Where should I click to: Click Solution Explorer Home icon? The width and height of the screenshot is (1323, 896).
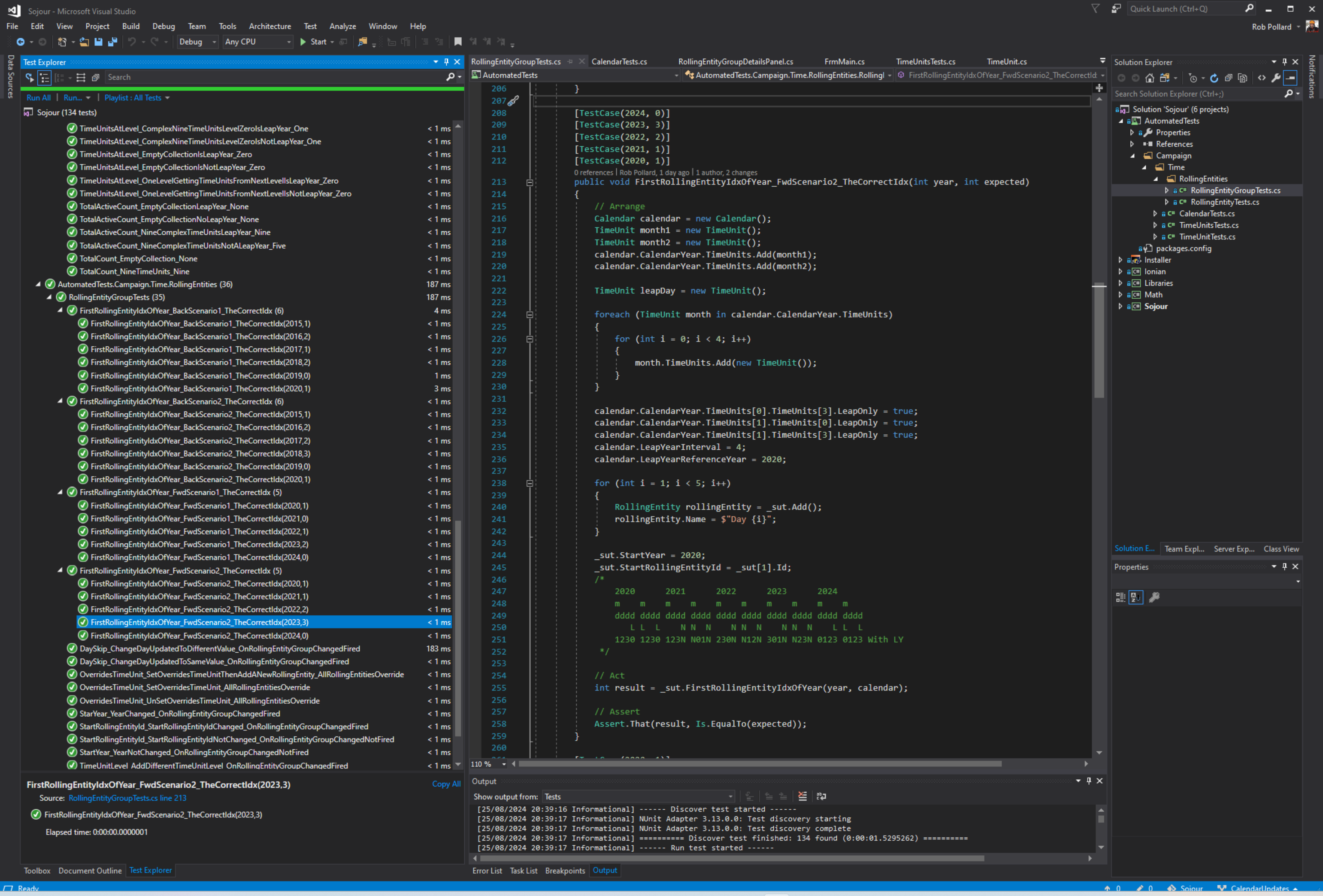(1149, 78)
